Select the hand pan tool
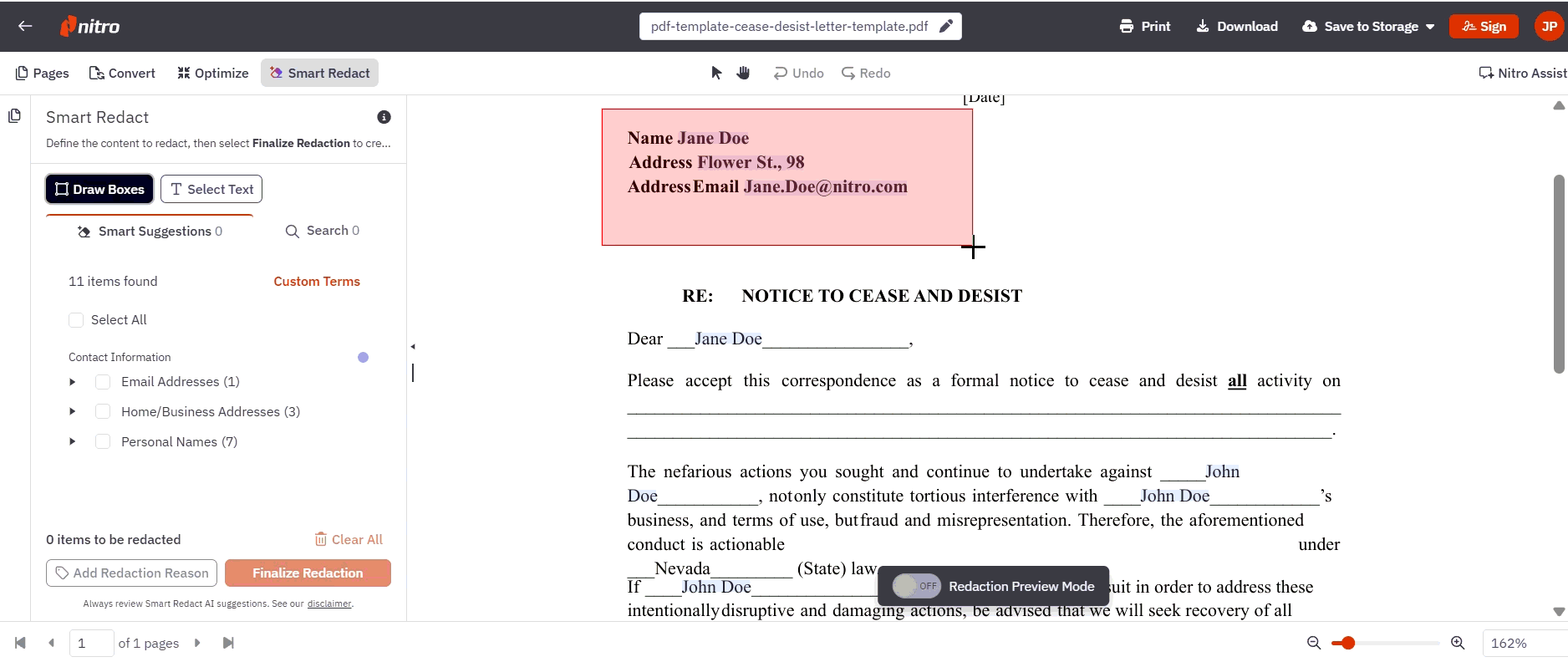 pyautogui.click(x=743, y=73)
